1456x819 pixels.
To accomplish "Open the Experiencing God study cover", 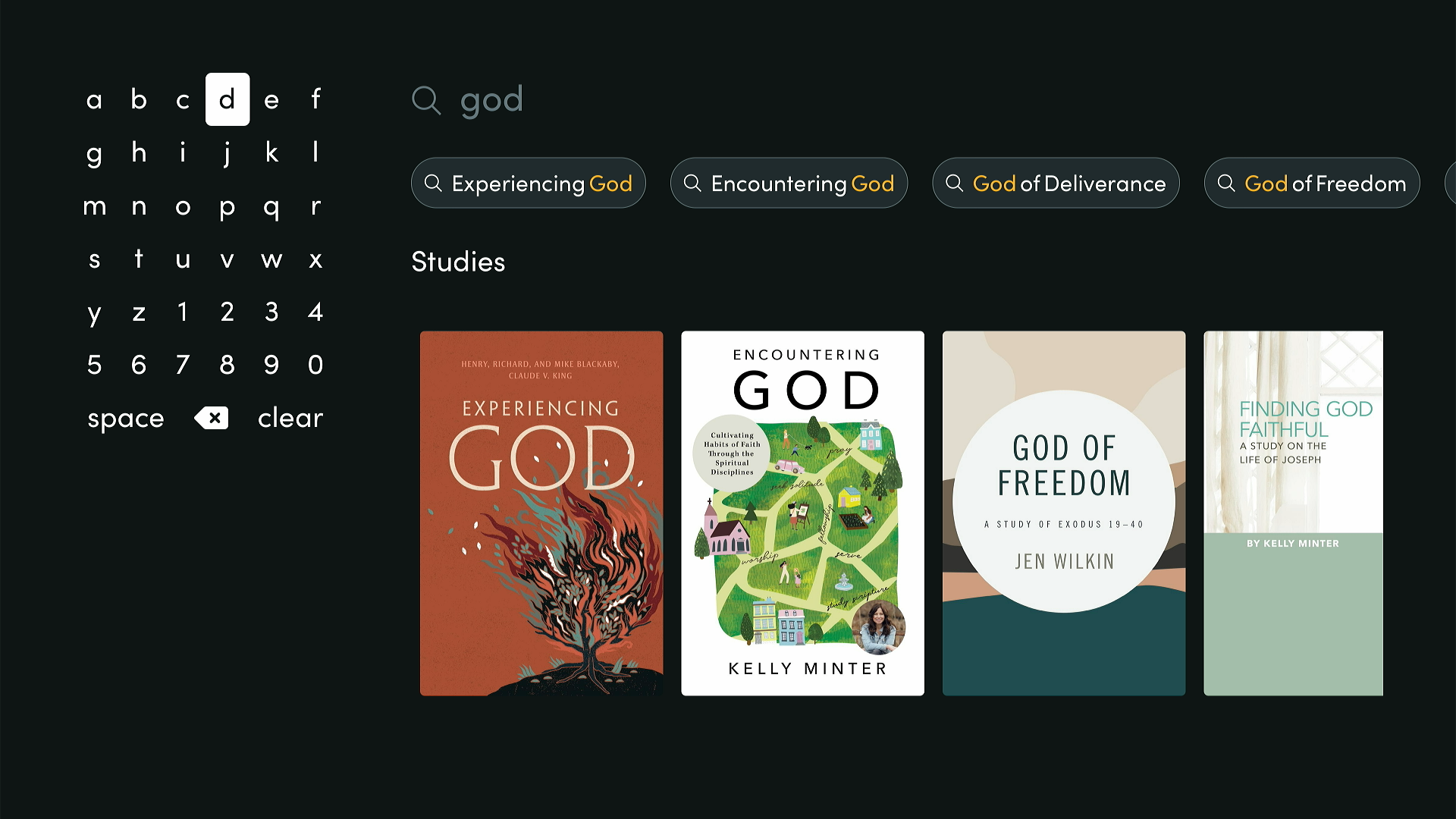I will [541, 513].
